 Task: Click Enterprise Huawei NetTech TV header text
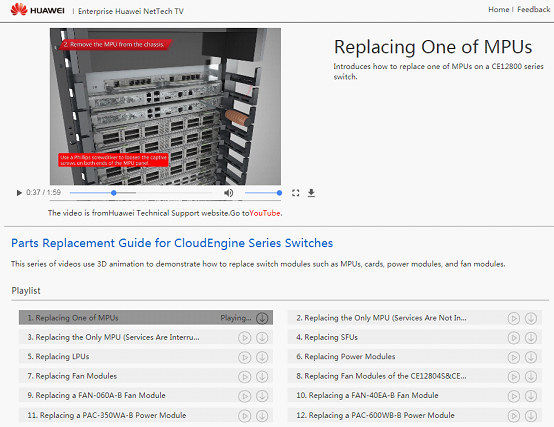[131, 11]
